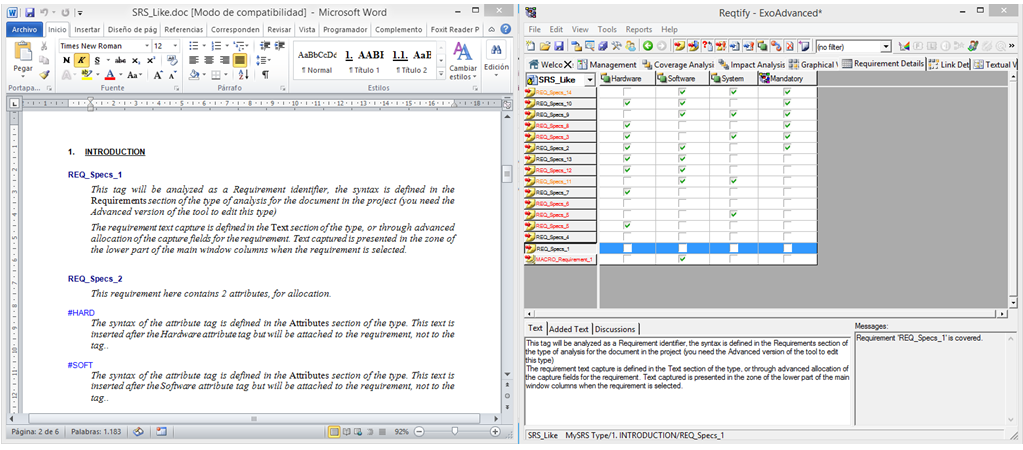Viewport: 1023px width, 450px height.
Task: Open SRS_Like document dropdown in Reqtify
Action: (x=590, y=79)
